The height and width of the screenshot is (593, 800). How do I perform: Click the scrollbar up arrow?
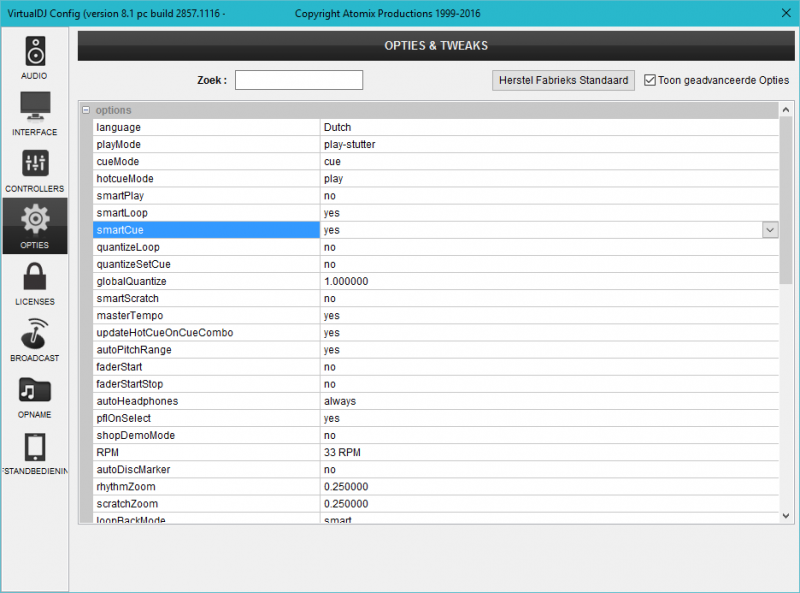pos(786,110)
